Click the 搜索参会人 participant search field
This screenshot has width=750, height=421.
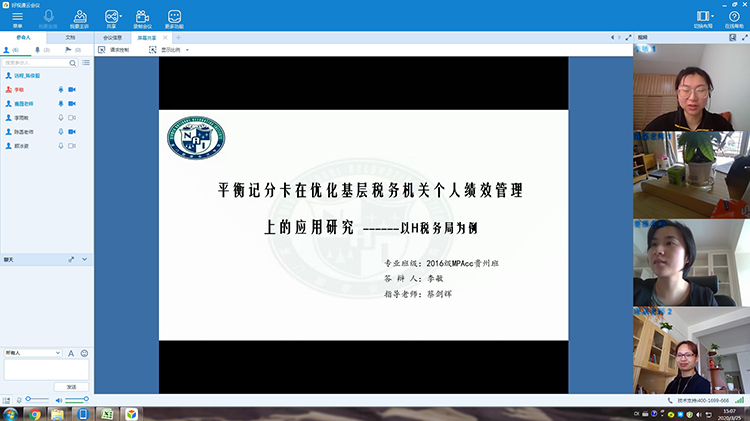tap(38, 62)
